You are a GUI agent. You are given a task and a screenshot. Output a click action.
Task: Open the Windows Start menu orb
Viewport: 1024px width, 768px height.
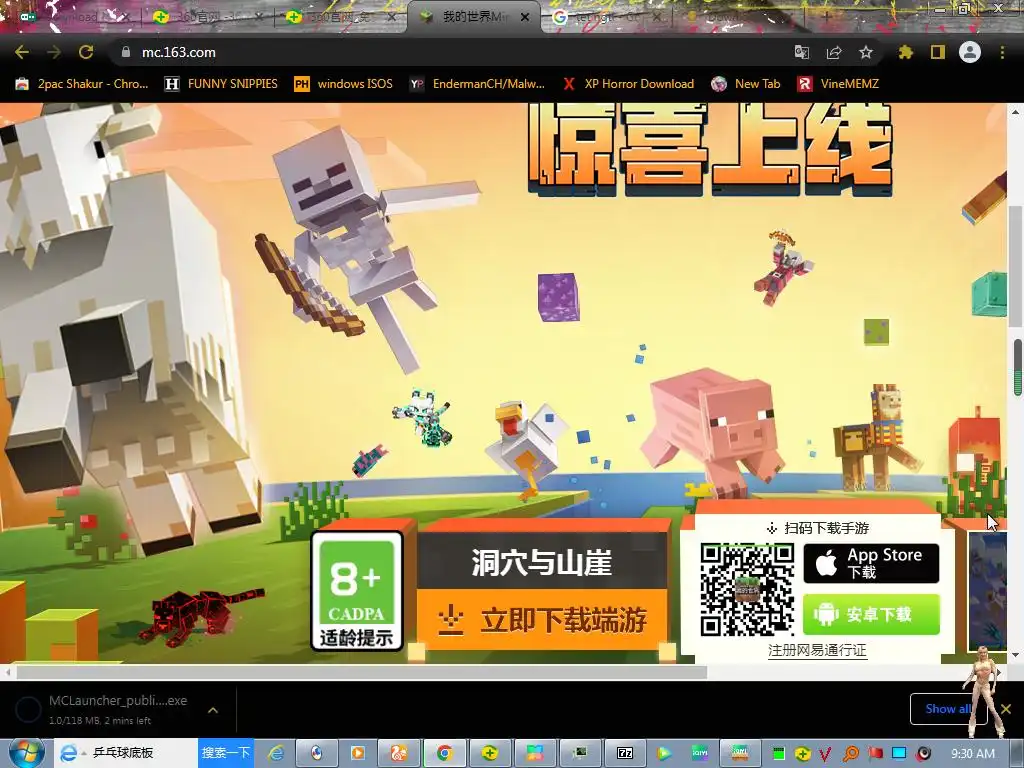coord(26,753)
